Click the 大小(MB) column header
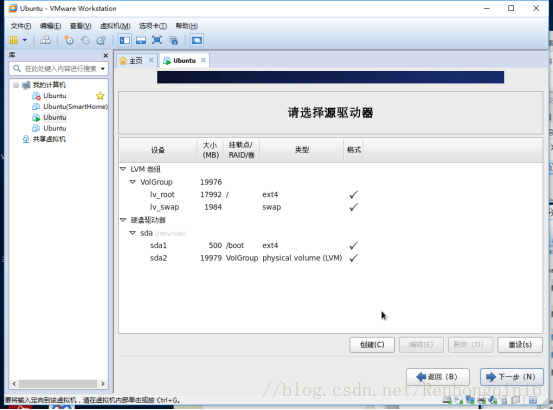This screenshot has height=410, width=553. tap(211, 150)
